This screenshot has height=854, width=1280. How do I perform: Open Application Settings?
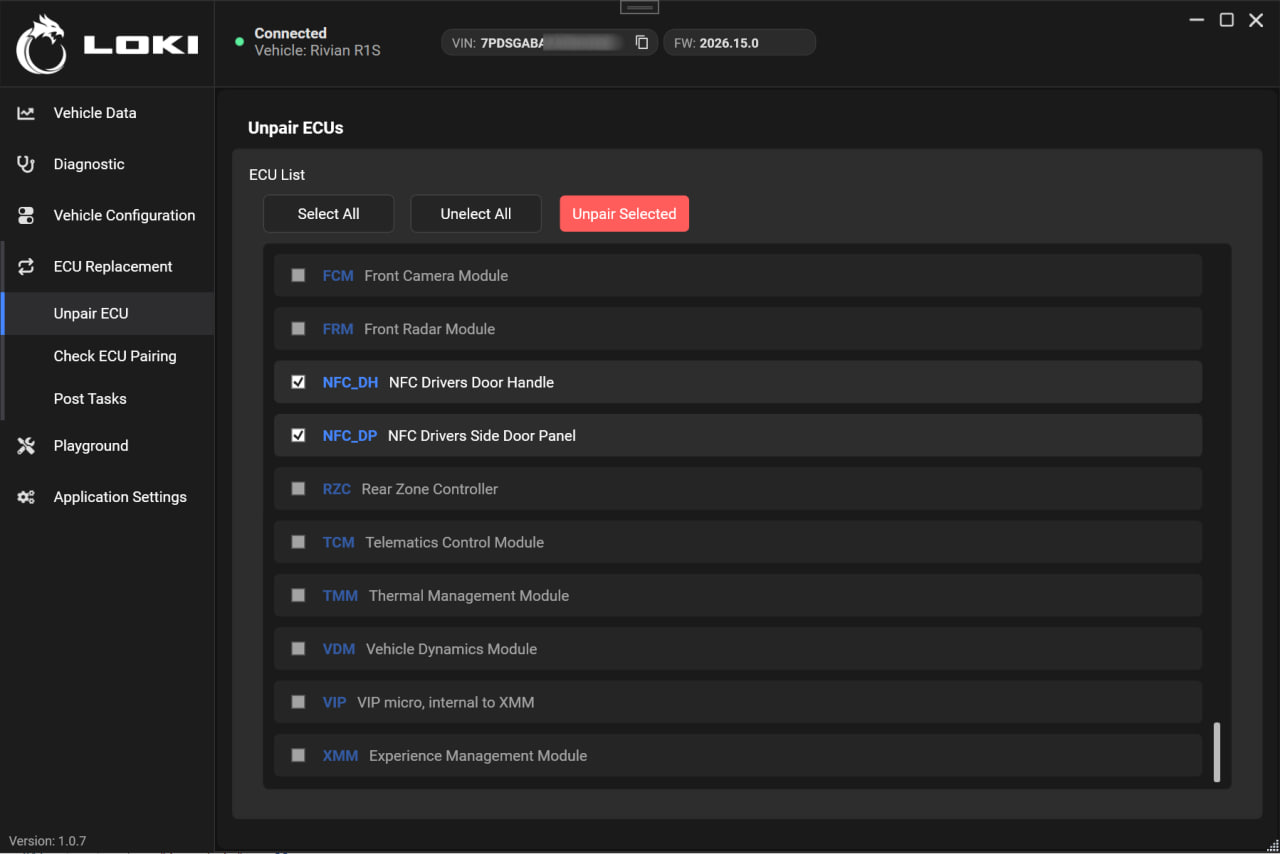point(107,497)
